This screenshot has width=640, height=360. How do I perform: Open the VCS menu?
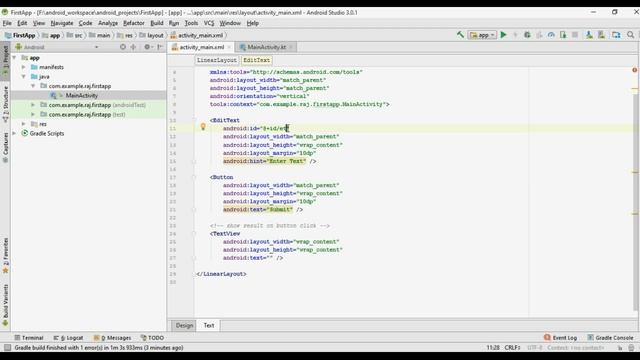coord(209,23)
